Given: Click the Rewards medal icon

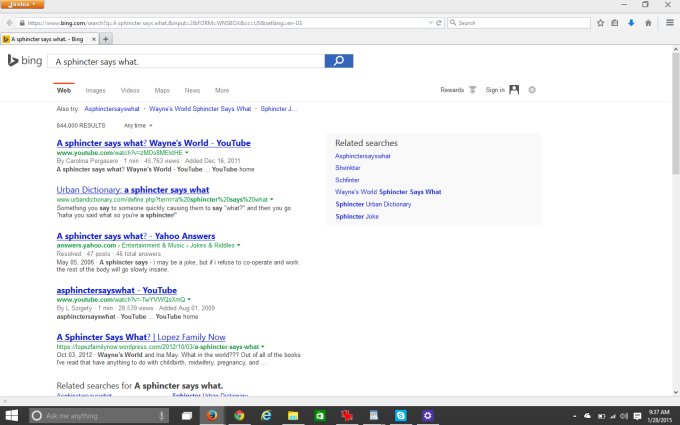Looking at the screenshot, I should click(473, 90).
